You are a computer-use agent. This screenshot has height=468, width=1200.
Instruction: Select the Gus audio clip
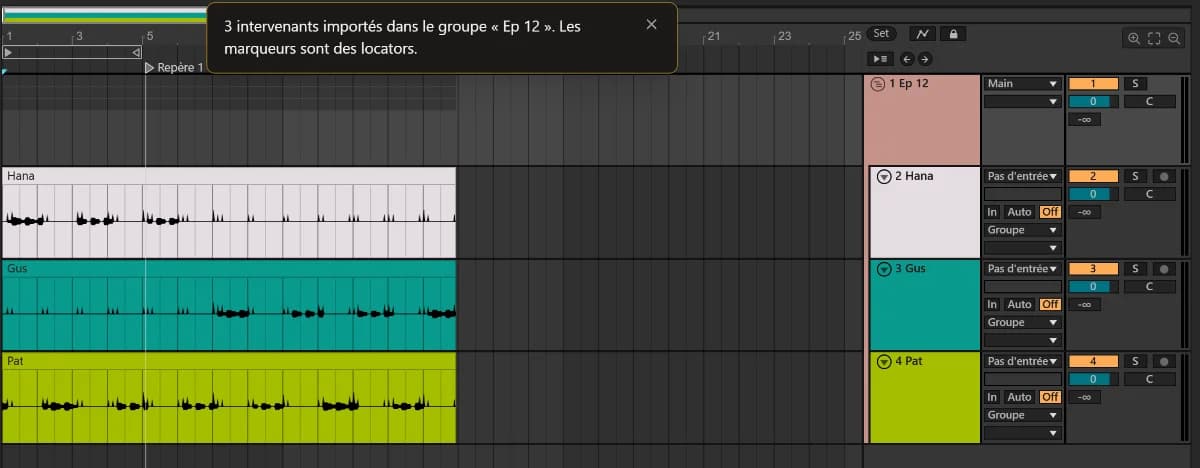click(229, 305)
